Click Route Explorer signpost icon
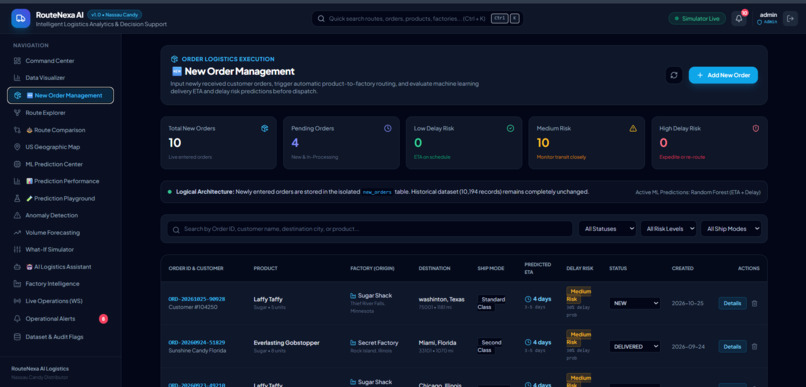The image size is (806, 387). coord(17,113)
